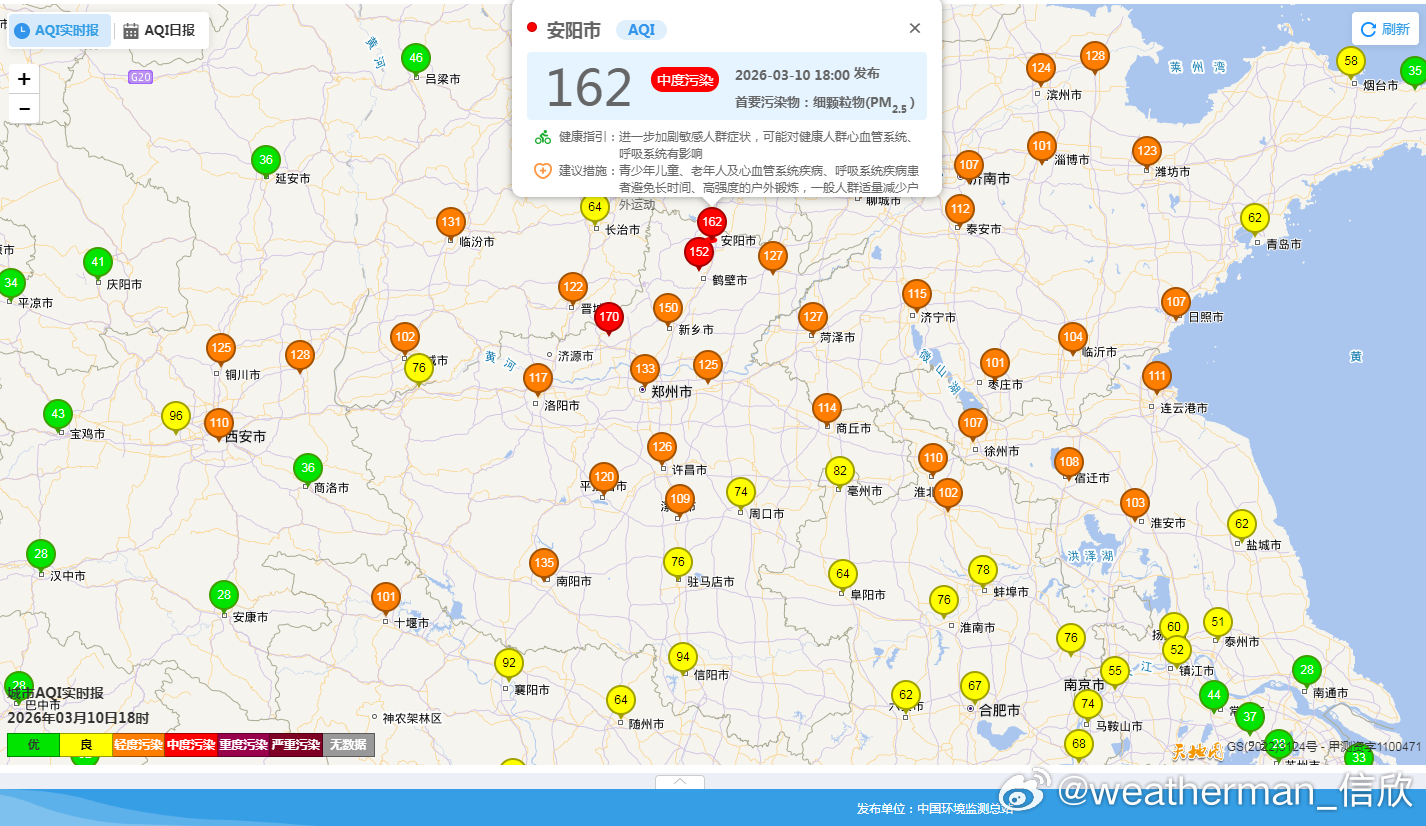This screenshot has height=826, width=1426.
Task: Open the 周口市 marker showing 74
Action: tap(740, 493)
